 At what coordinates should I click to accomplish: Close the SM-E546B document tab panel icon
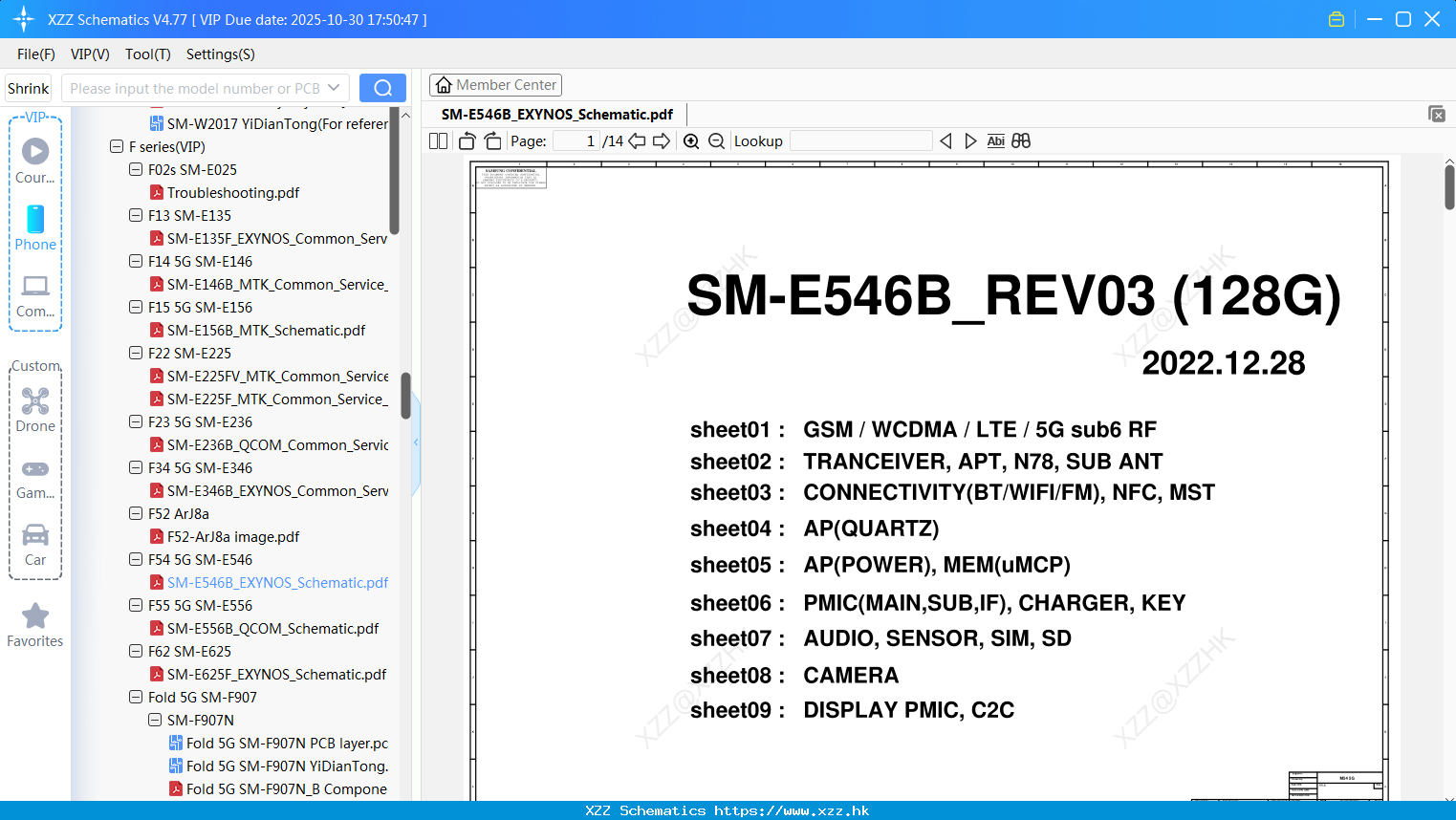pyautogui.click(x=1437, y=114)
